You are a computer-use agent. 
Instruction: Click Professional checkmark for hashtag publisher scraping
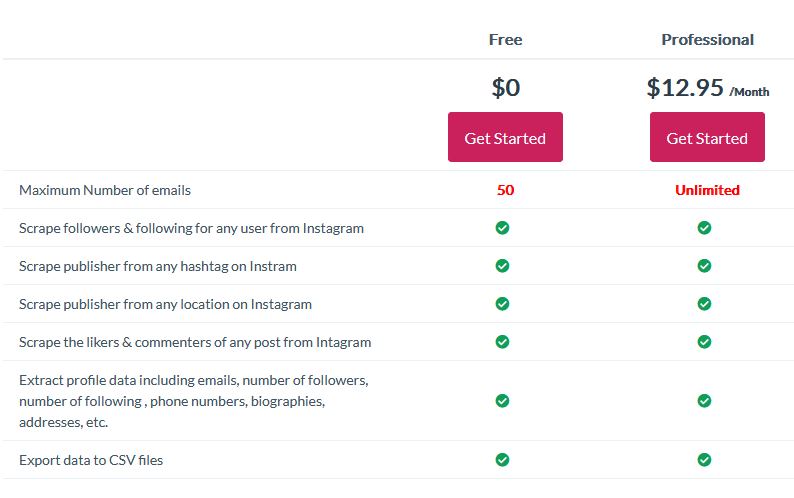(x=704, y=266)
